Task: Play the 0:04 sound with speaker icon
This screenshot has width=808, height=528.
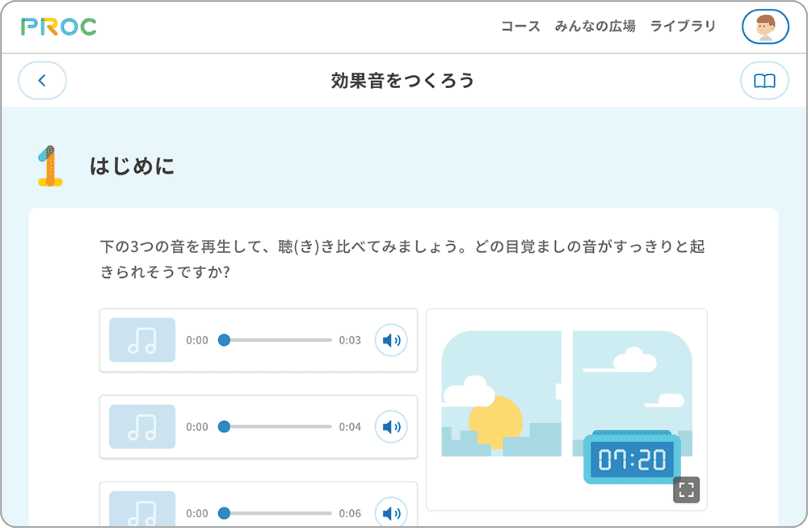Action: 391,427
